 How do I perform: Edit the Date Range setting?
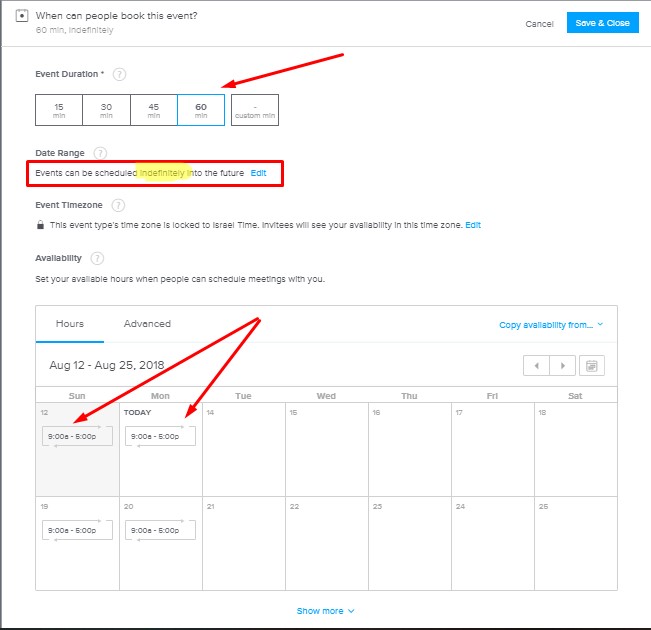click(x=258, y=173)
